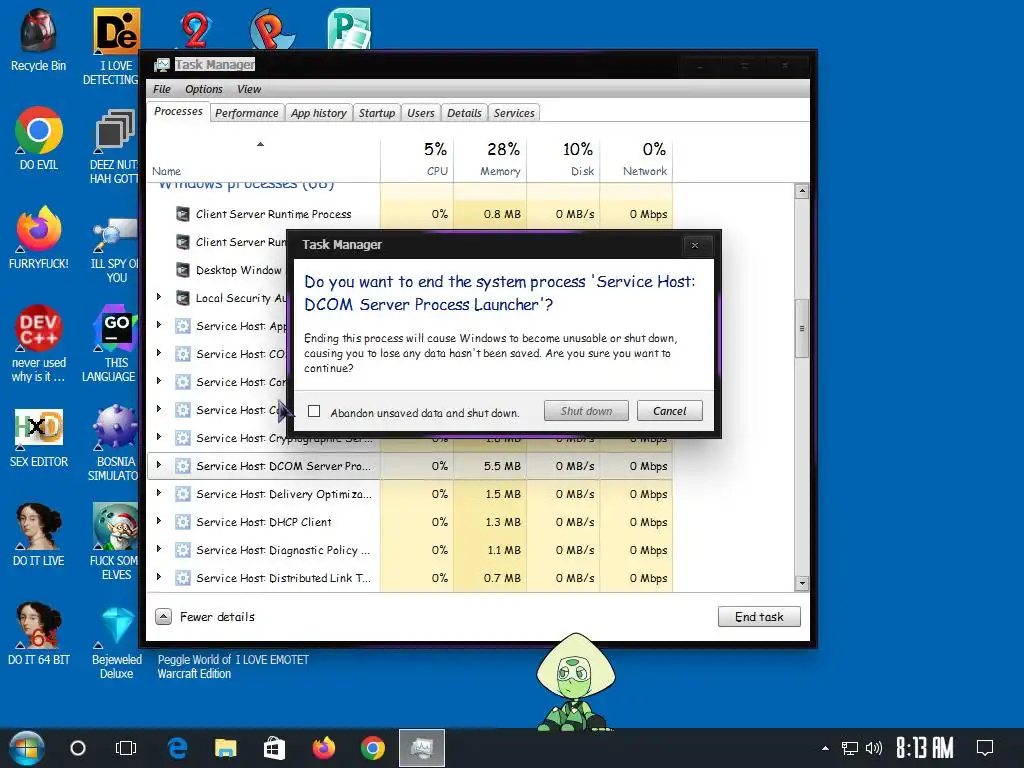Switch to the App history tab
This screenshot has width=1024, height=768.
[x=319, y=113]
